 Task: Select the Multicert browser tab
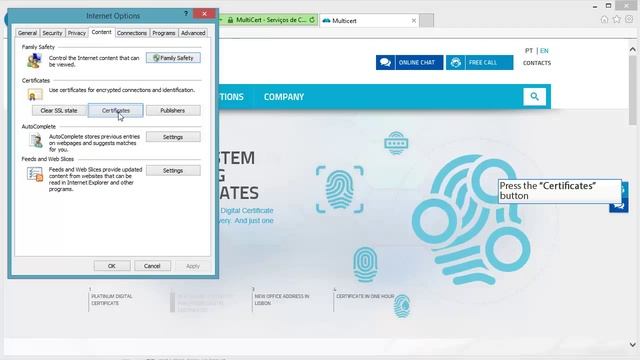369,20
